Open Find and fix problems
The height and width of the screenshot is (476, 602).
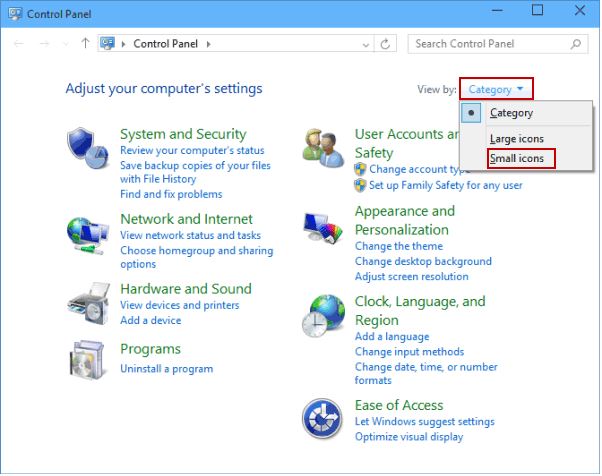(x=171, y=194)
